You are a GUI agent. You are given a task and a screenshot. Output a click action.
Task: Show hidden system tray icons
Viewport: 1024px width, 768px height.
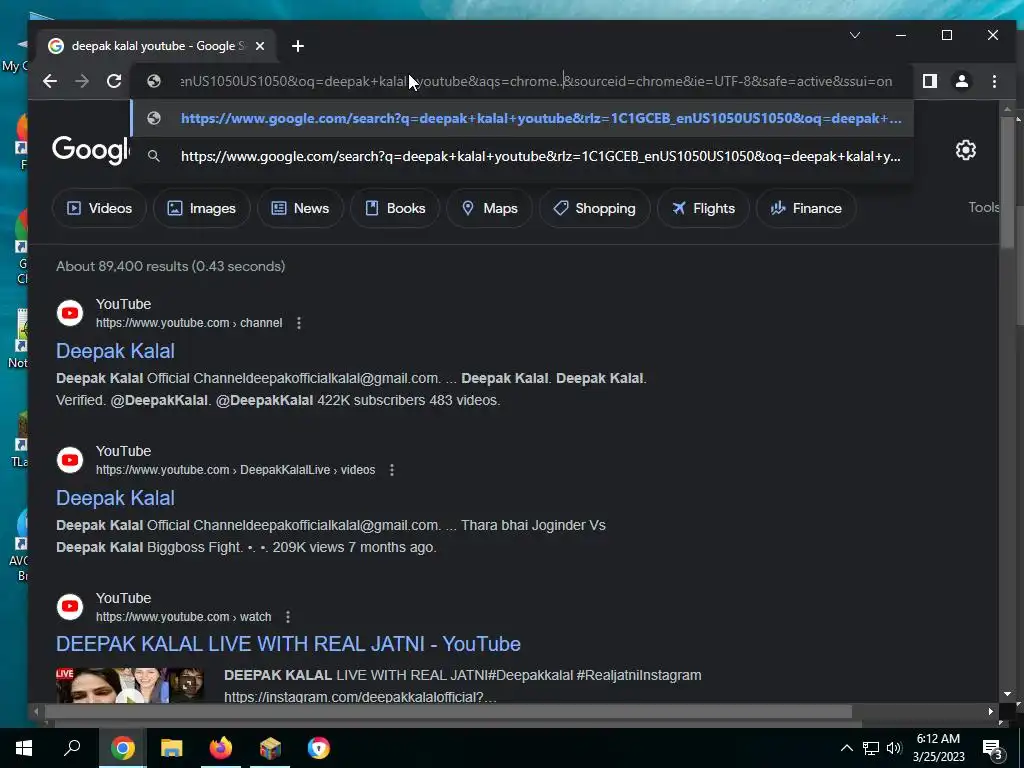[x=846, y=748]
